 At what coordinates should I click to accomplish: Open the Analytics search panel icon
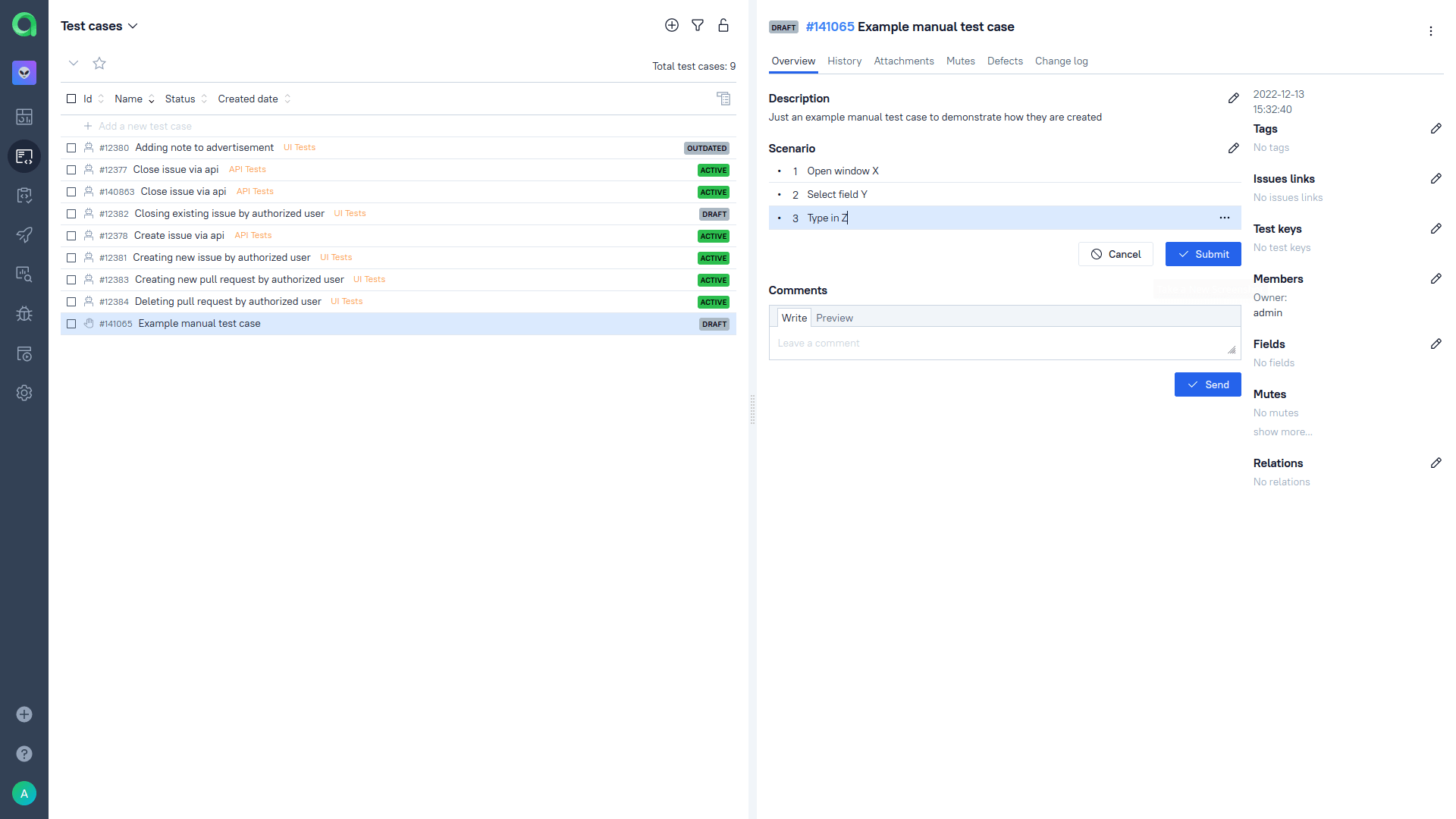pos(24,274)
